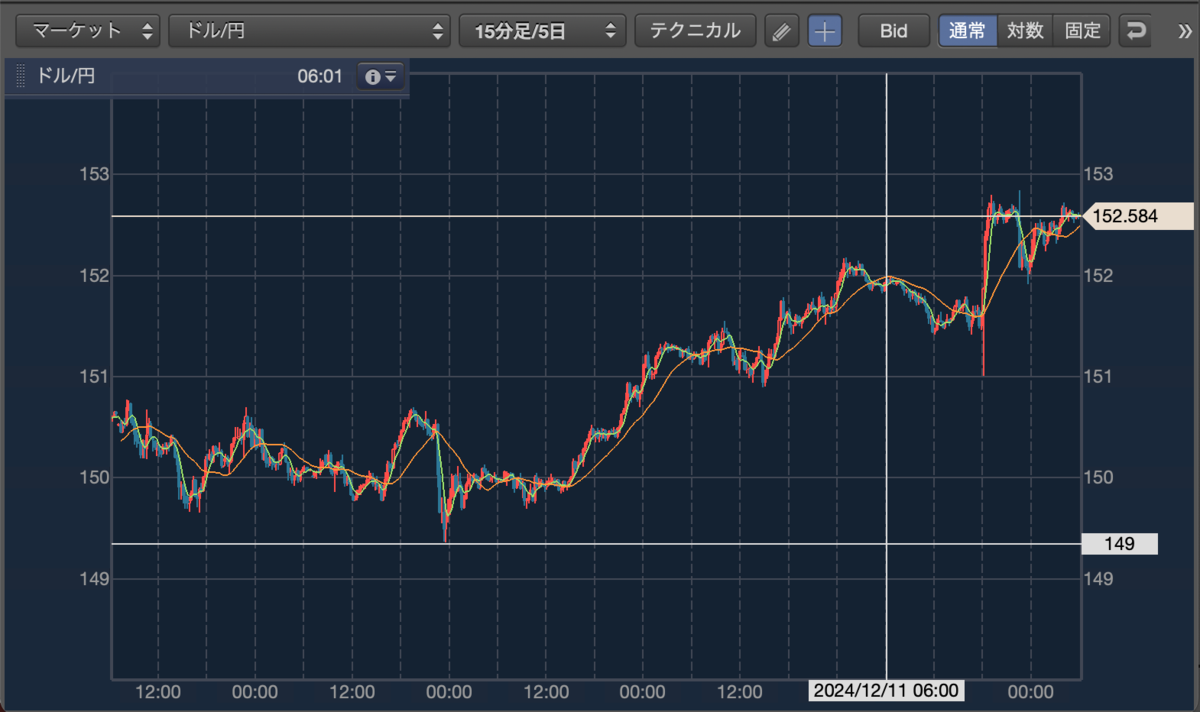Click the 2024/12/11 06:00 date marker
This screenshot has height=712, width=1200.
pos(887,690)
